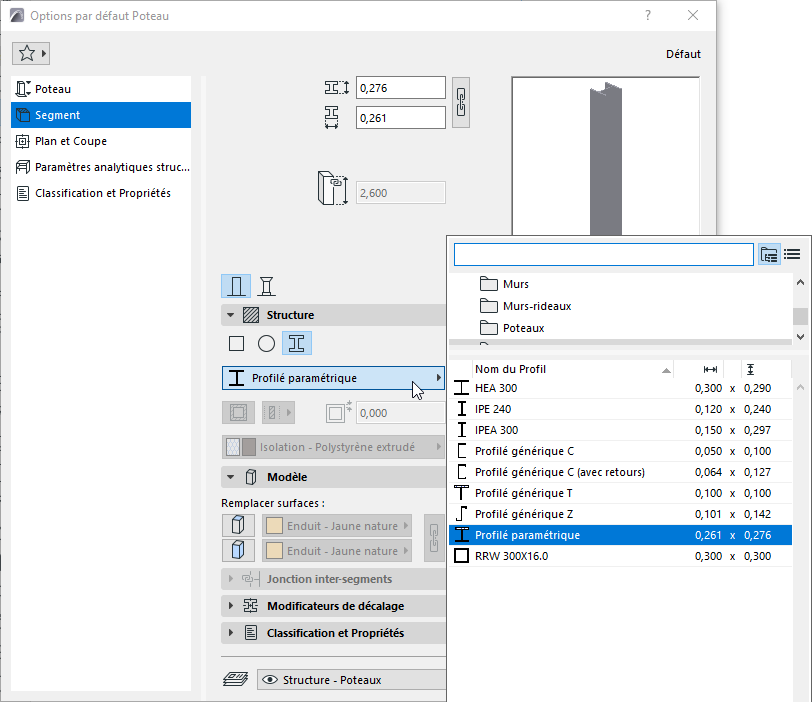
Task: Open the Favorites star button
Action: coord(31,53)
